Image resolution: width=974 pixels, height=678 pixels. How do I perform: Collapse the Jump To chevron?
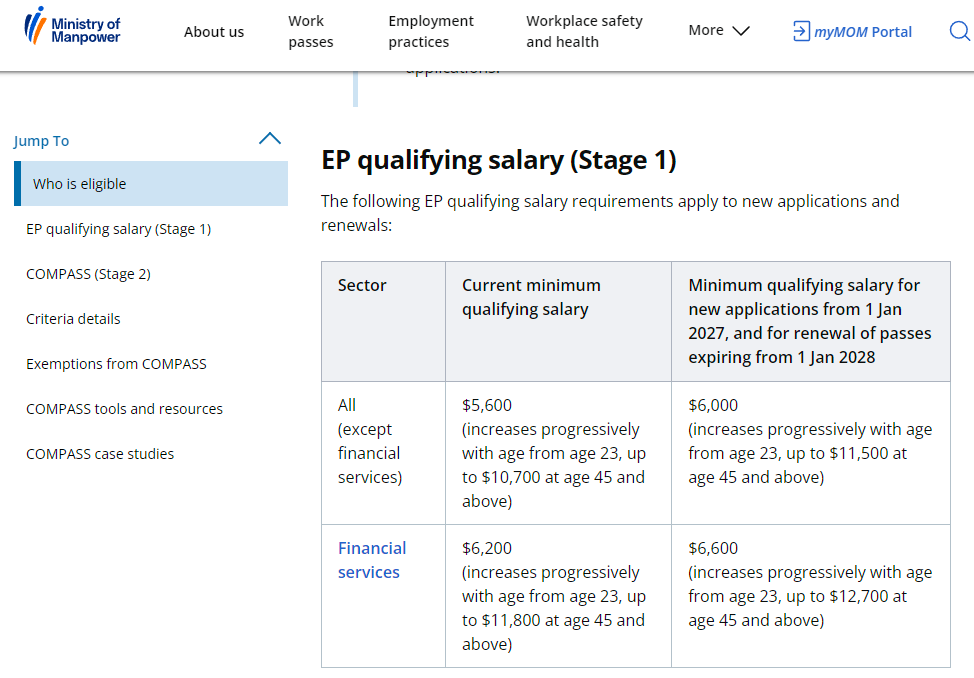pos(270,139)
